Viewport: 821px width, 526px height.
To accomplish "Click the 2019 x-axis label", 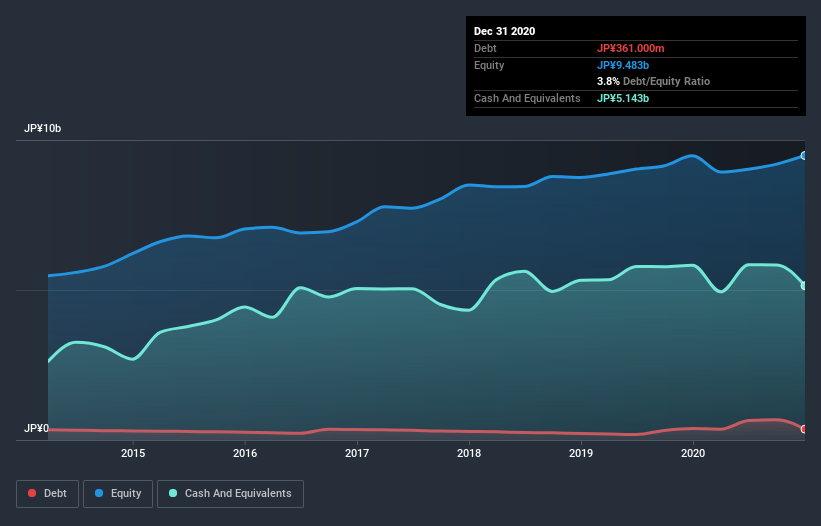I will click(581, 453).
